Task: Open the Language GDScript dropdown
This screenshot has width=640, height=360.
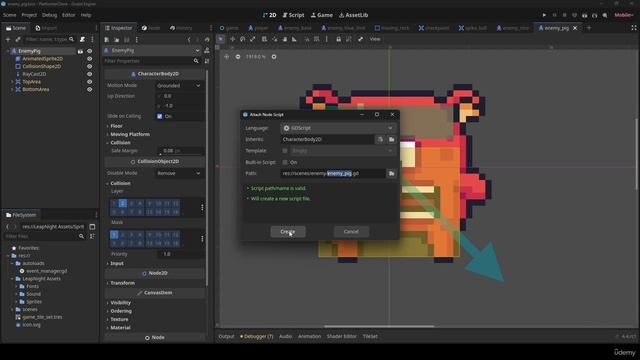Action: pyautogui.click(x=338, y=128)
